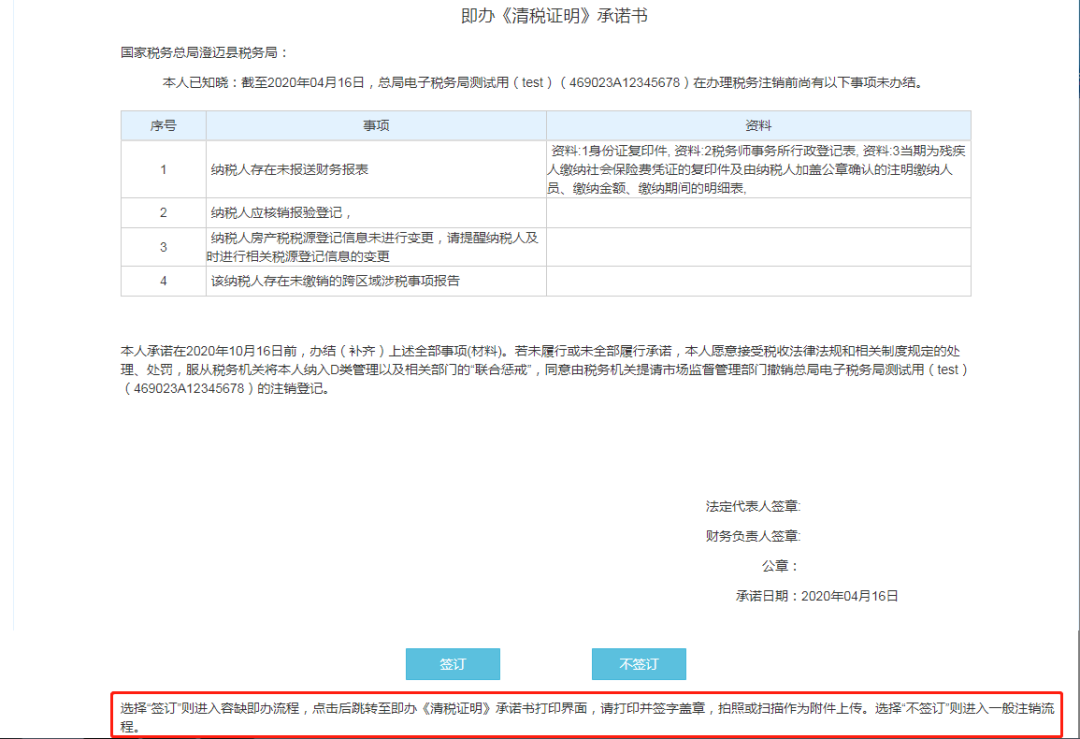Click the 承诺日期 2020年04月16日 text
1080x739 pixels.
[817, 596]
